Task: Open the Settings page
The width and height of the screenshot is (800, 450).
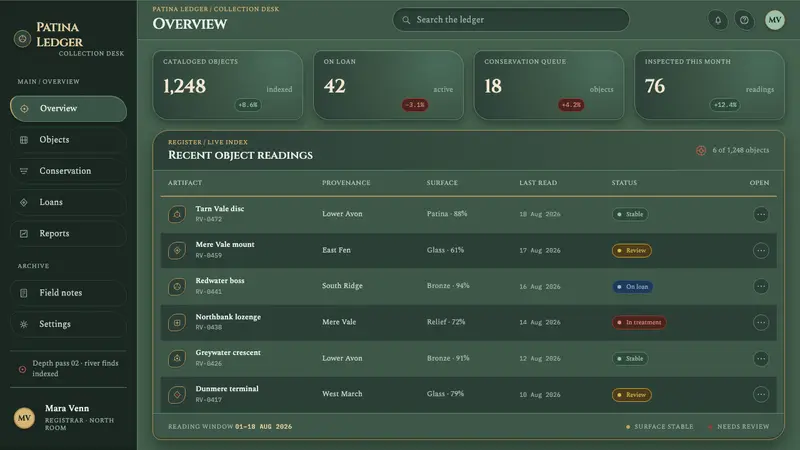Action: pos(68,324)
